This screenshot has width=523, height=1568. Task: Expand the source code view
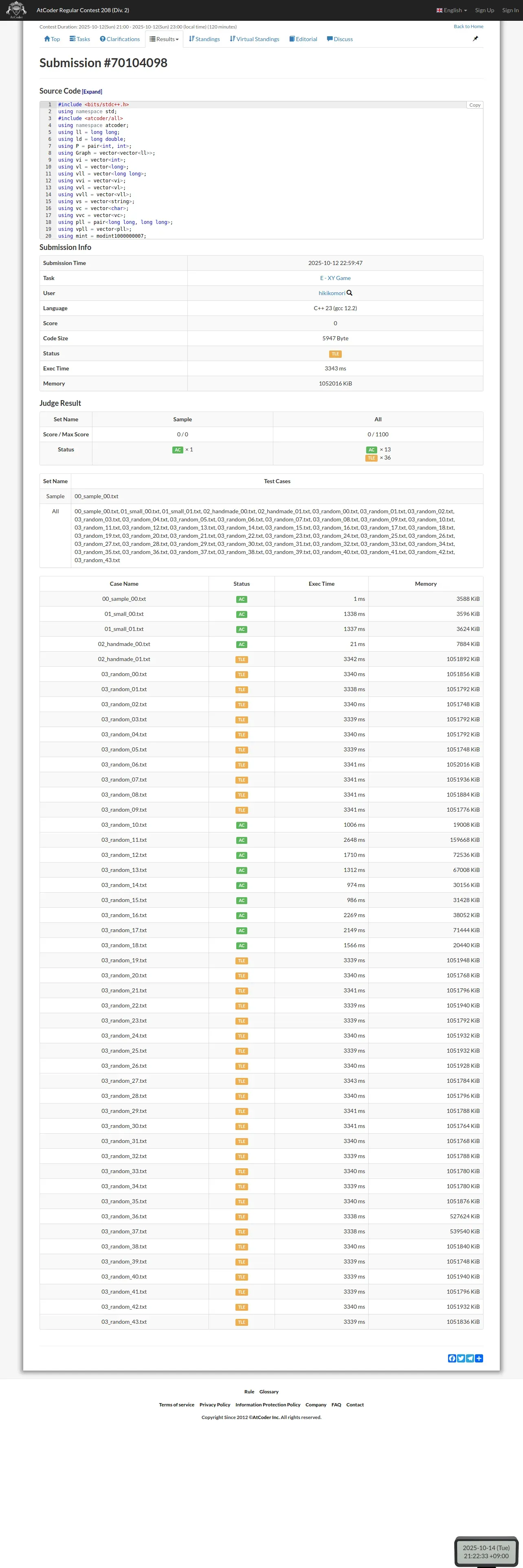92,92
